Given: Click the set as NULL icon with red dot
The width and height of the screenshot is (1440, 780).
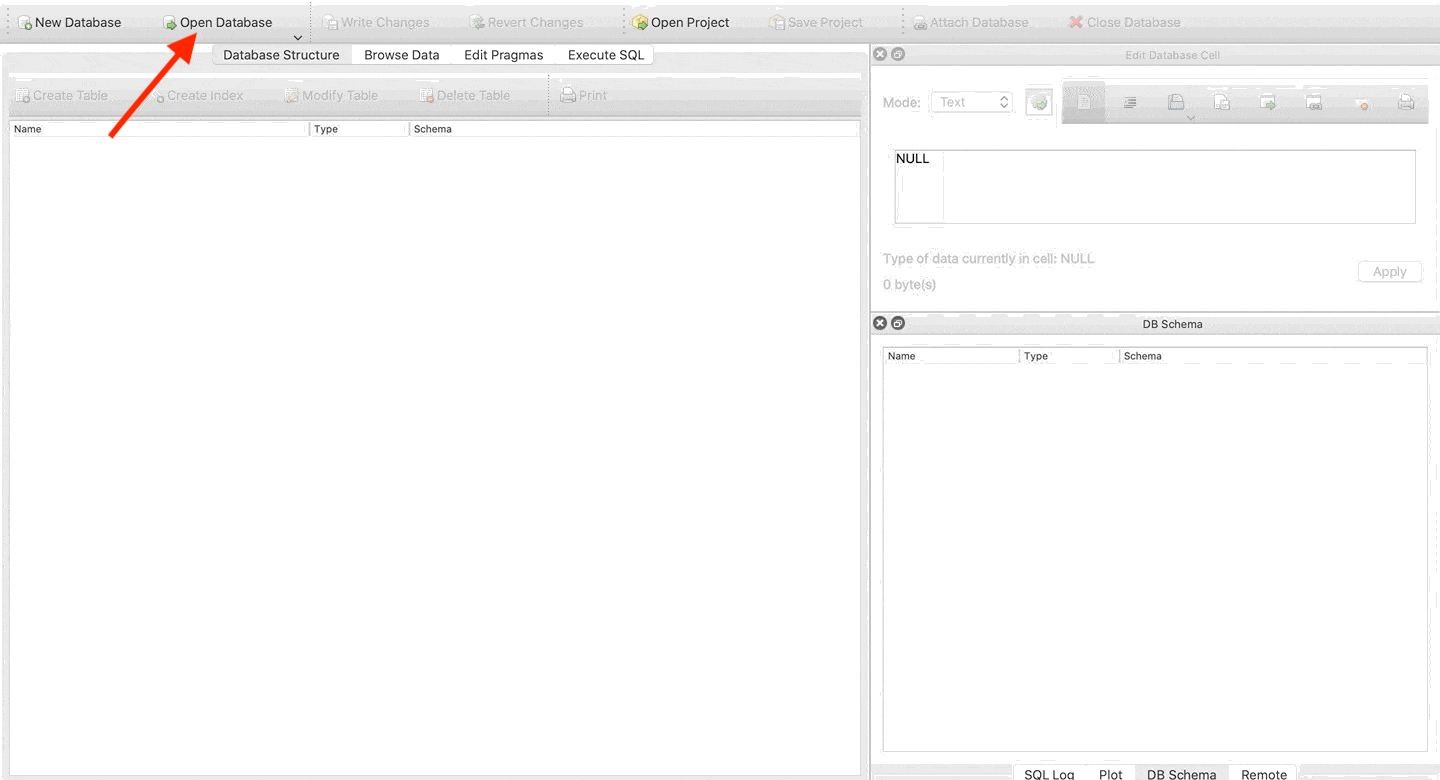Looking at the screenshot, I should click(x=1361, y=102).
